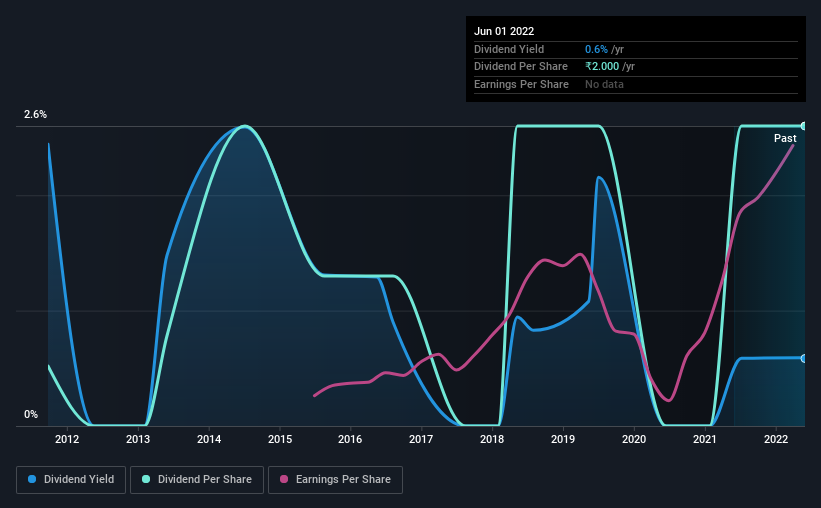
Task: Select the 2012 x-axis label
Action: (x=67, y=439)
